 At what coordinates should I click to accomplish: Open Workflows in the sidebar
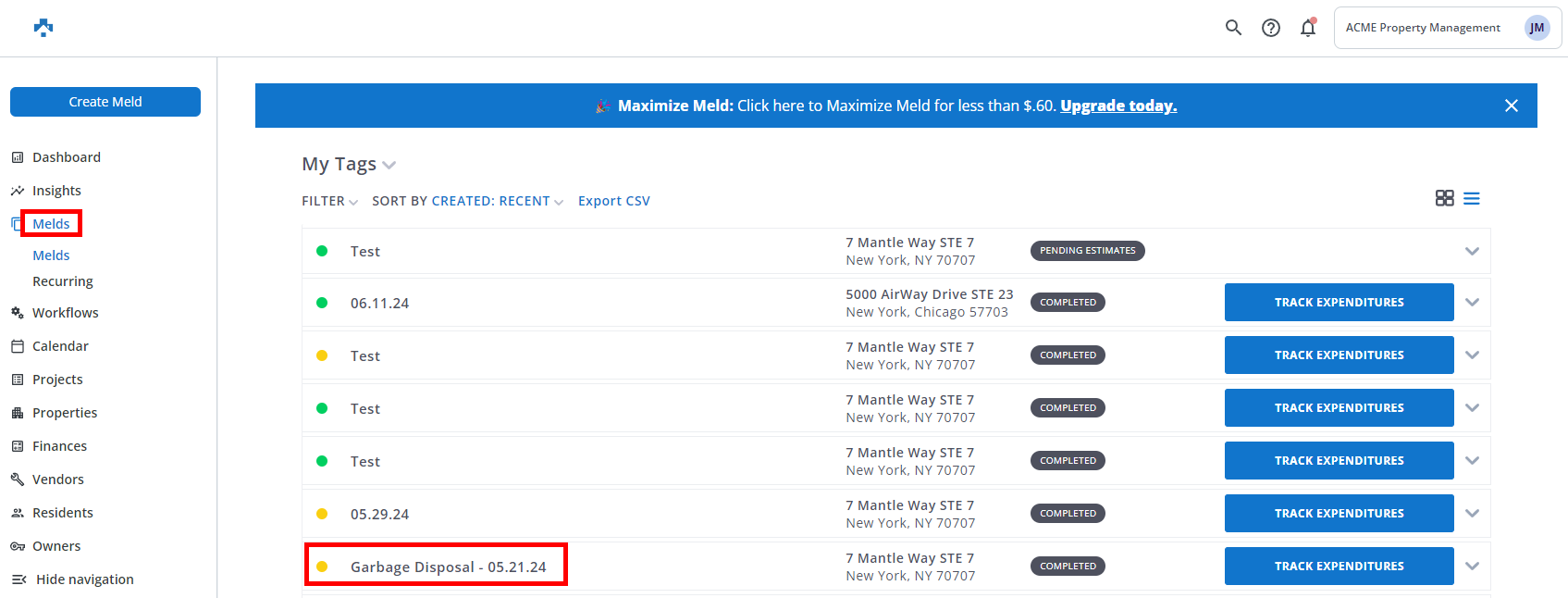65,313
